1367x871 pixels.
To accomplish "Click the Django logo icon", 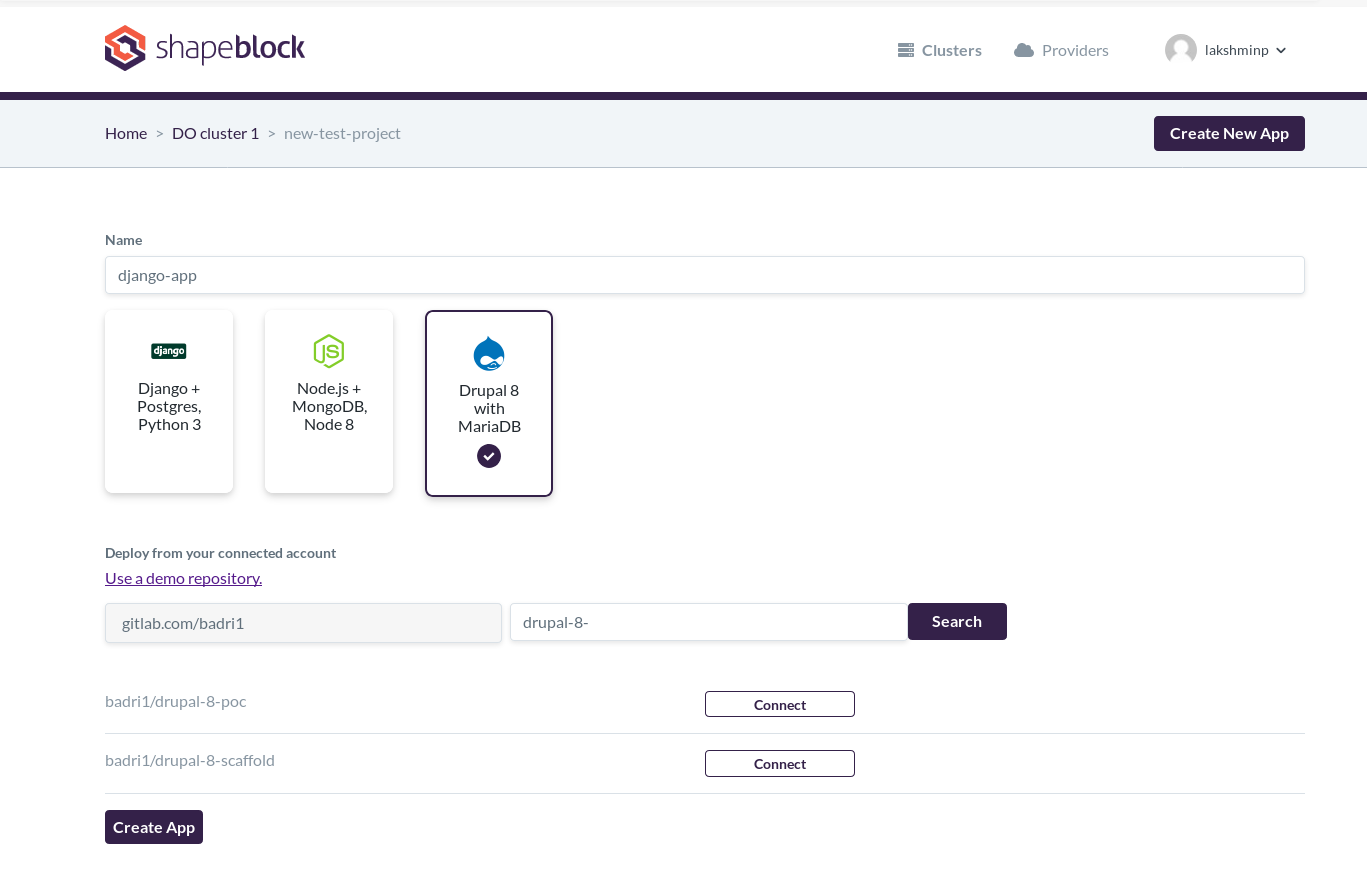I will (169, 351).
